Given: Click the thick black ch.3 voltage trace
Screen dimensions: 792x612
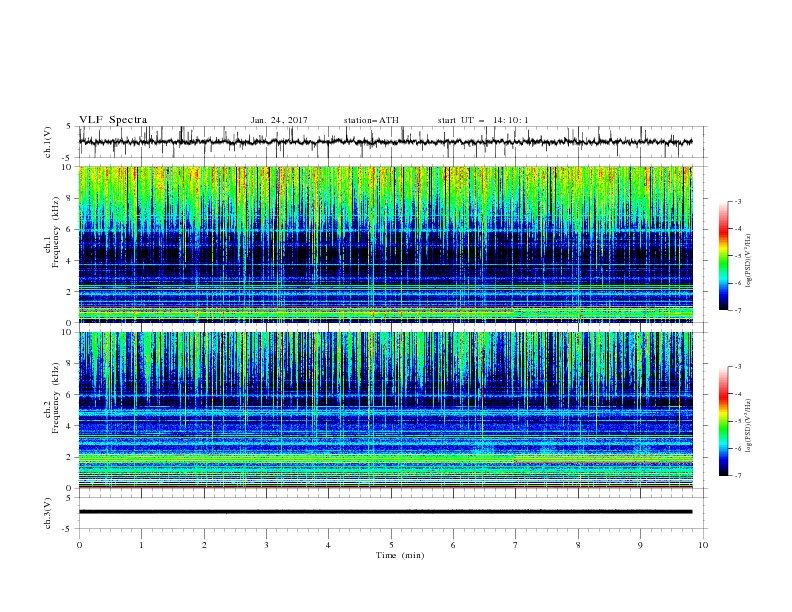Looking at the screenshot, I should tap(385, 512).
